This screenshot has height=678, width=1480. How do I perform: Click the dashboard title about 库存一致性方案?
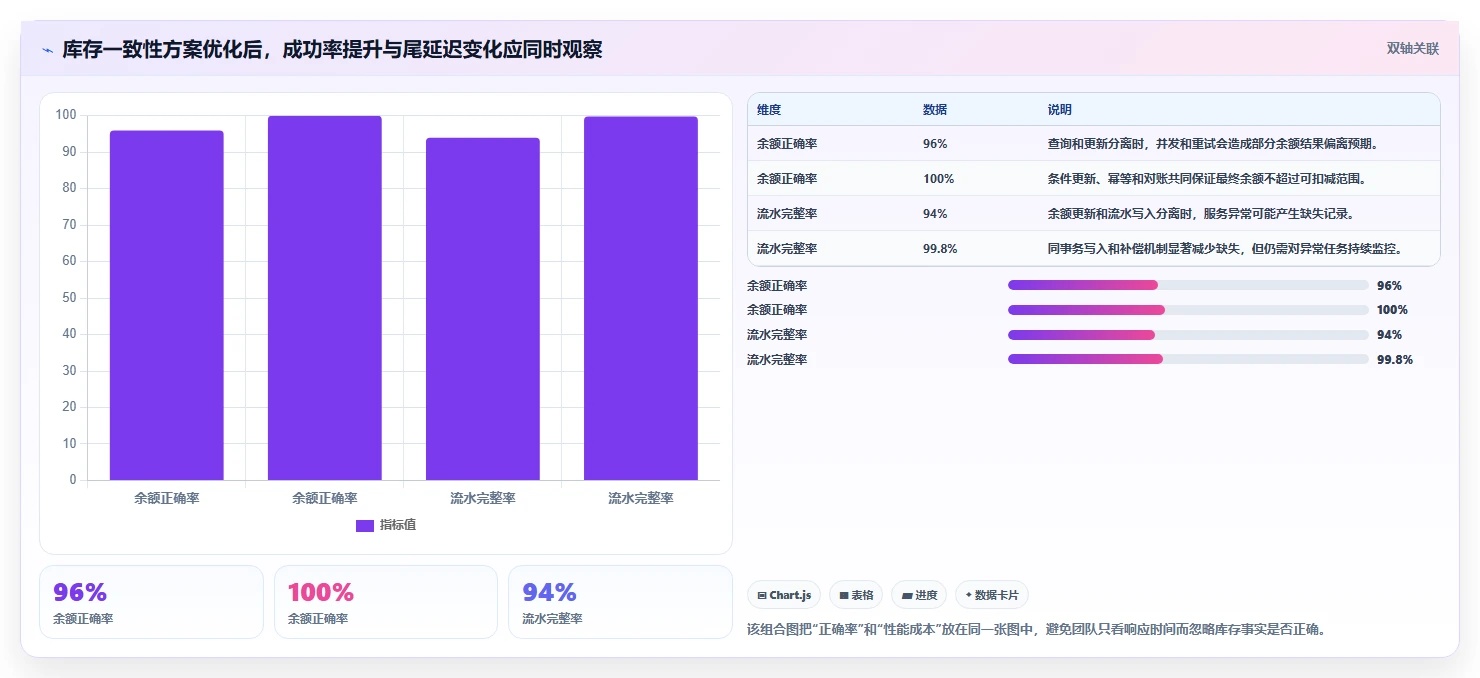(332, 50)
